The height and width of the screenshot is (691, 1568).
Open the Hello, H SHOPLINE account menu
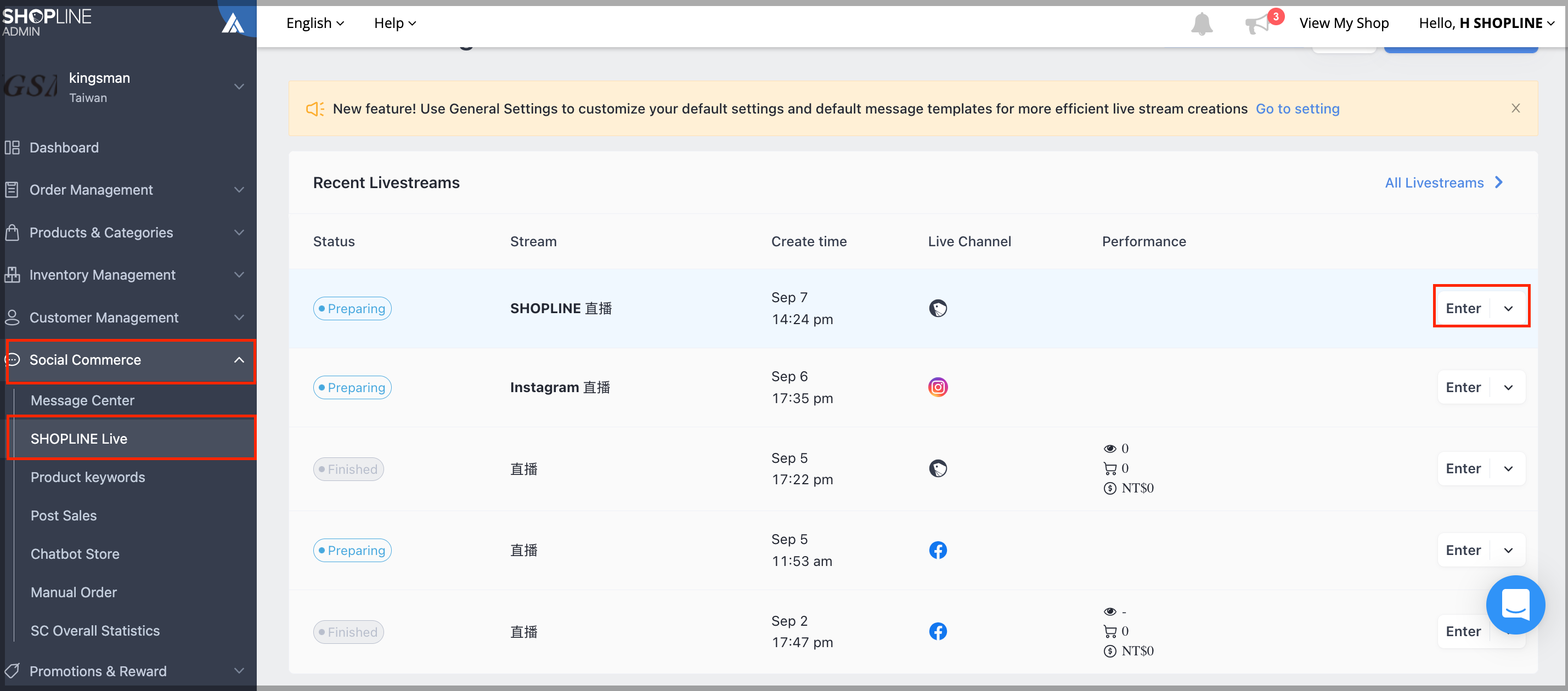[1486, 23]
